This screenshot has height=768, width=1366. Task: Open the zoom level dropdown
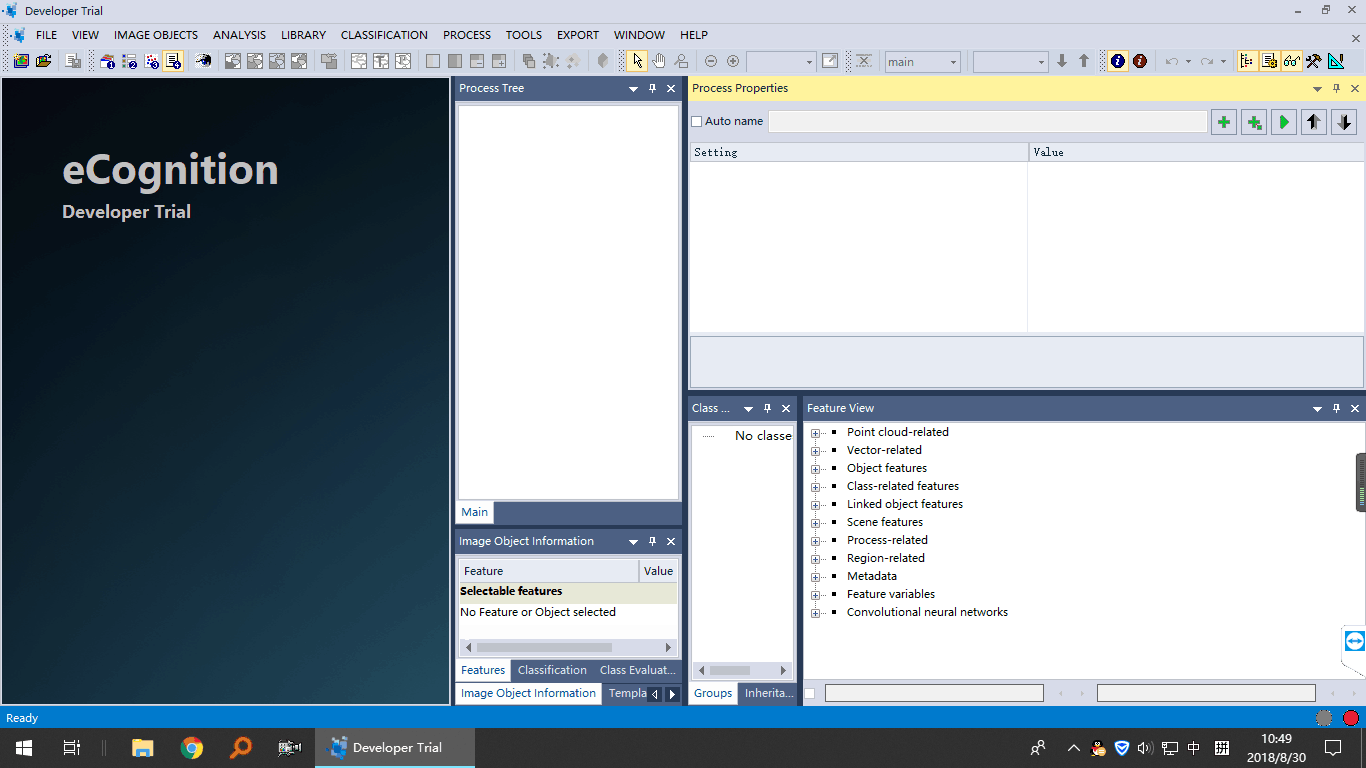[x=810, y=62]
